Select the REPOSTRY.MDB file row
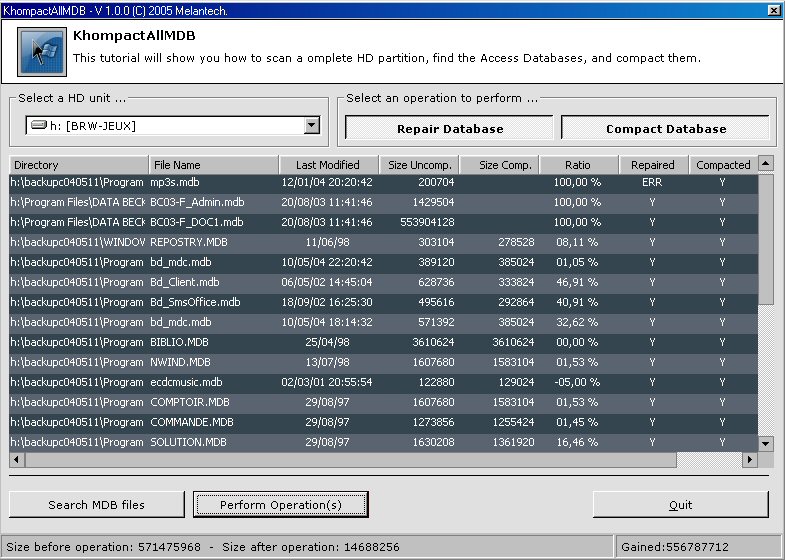785x560 pixels. click(189, 242)
